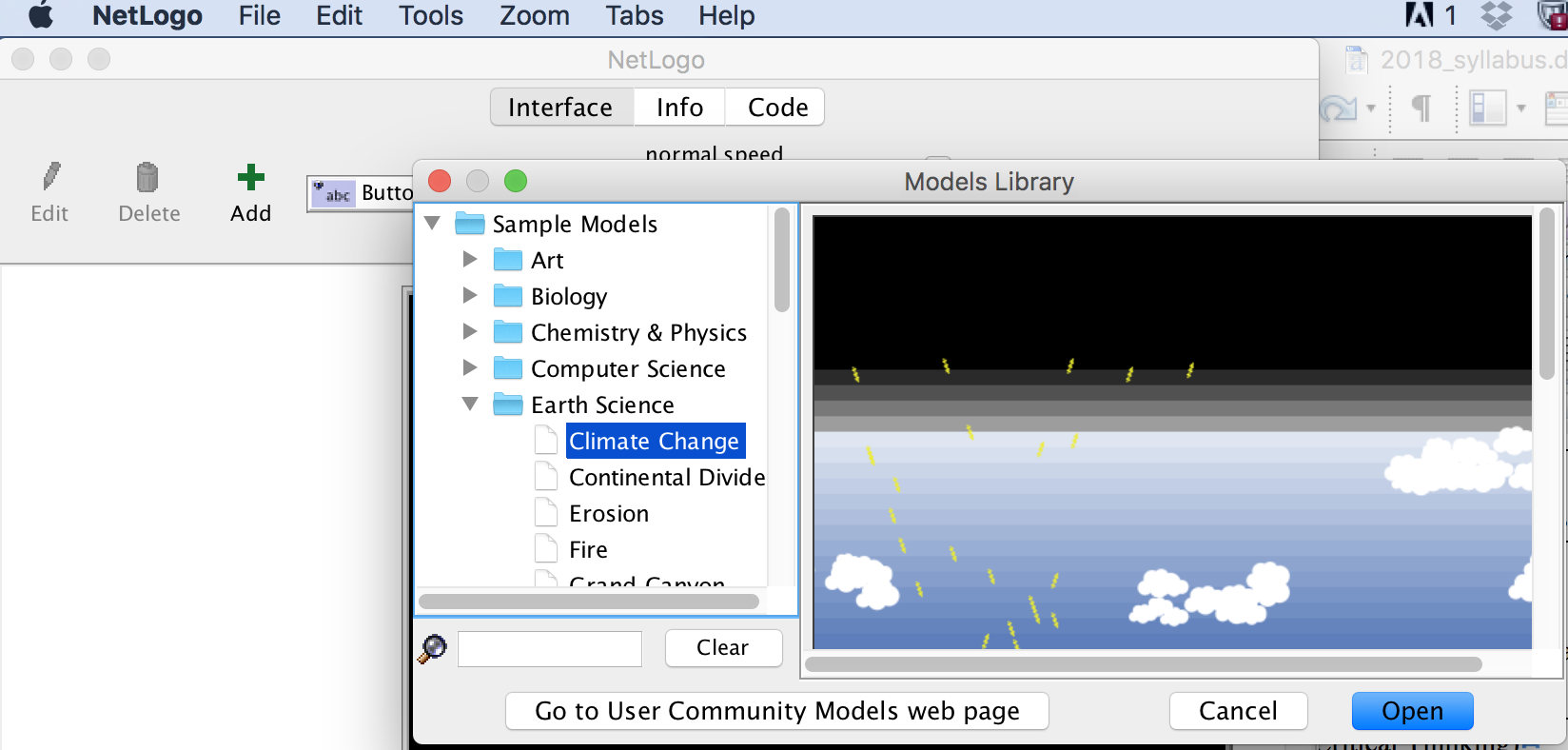Select the Chemistry & Physics folder icon
This screenshot has width=1568, height=750.
[508, 332]
